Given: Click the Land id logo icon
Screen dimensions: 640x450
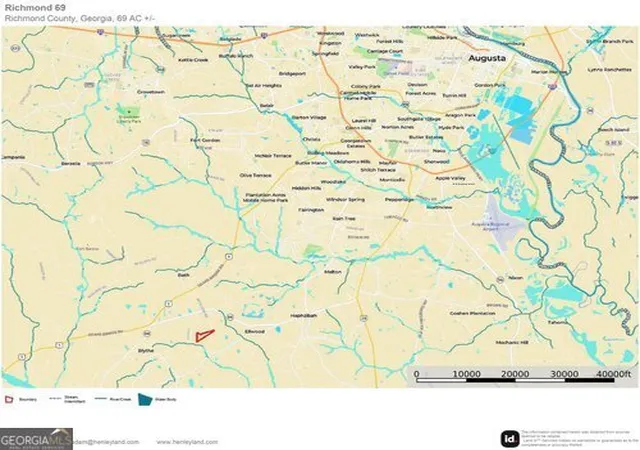Looking at the screenshot, I should [x=510, y=439].
